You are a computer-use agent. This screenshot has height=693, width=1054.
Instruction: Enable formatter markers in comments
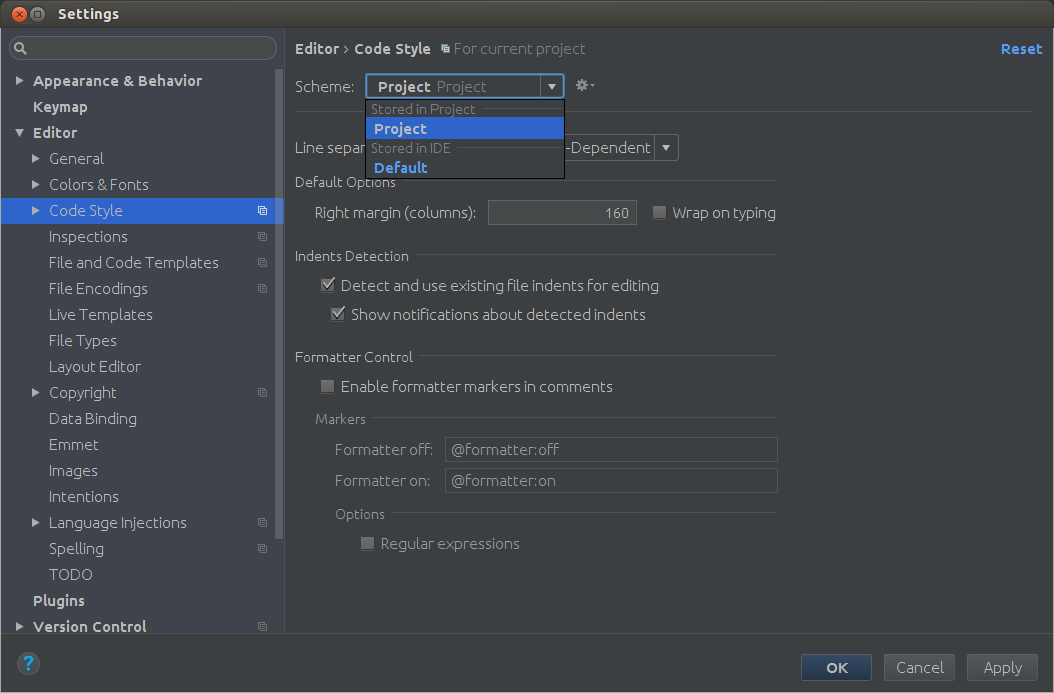tap(328, 387)
